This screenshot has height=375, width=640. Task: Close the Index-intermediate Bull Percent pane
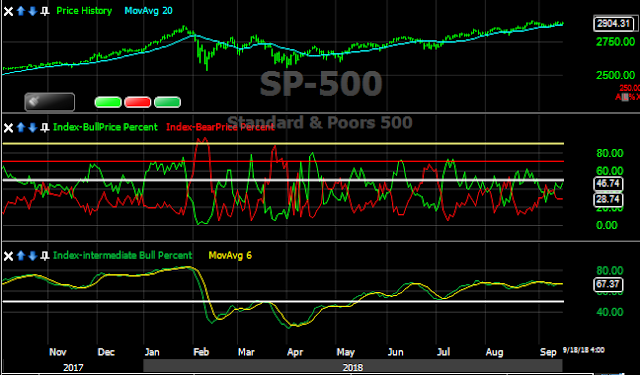point(8,256)
